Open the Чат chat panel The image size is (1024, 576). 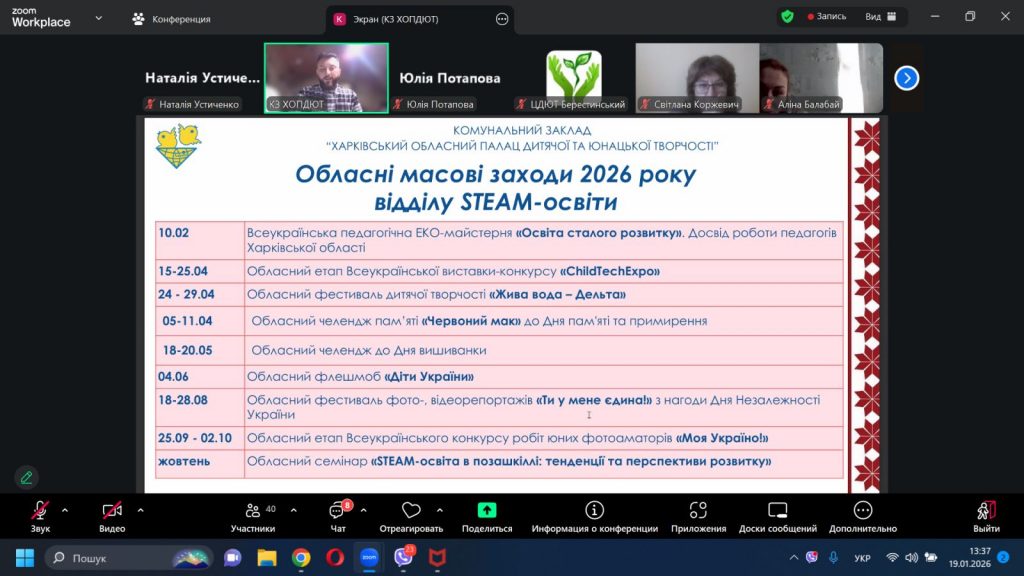338,516
